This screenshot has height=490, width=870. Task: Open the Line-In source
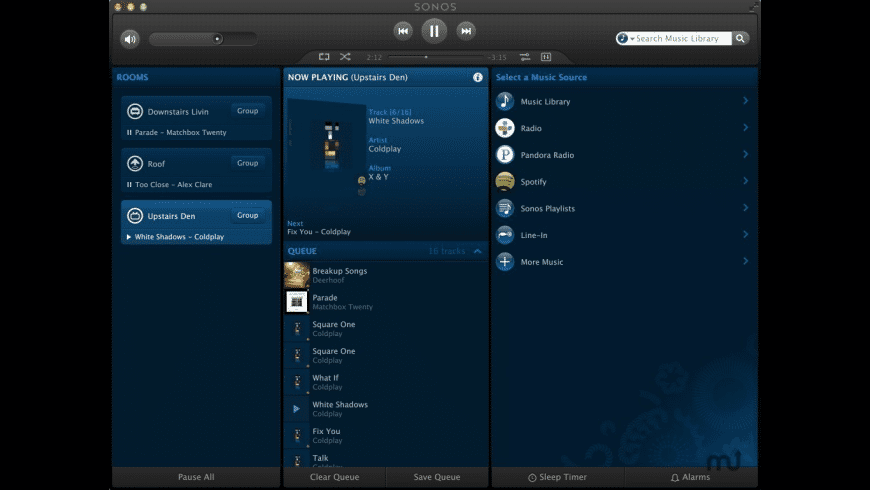coord(625,235)
